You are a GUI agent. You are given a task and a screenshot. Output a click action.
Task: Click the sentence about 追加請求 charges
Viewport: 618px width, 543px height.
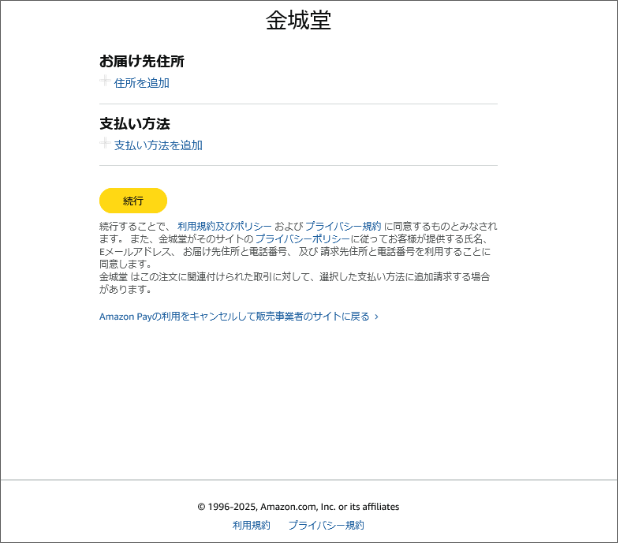tap(298, 282)
